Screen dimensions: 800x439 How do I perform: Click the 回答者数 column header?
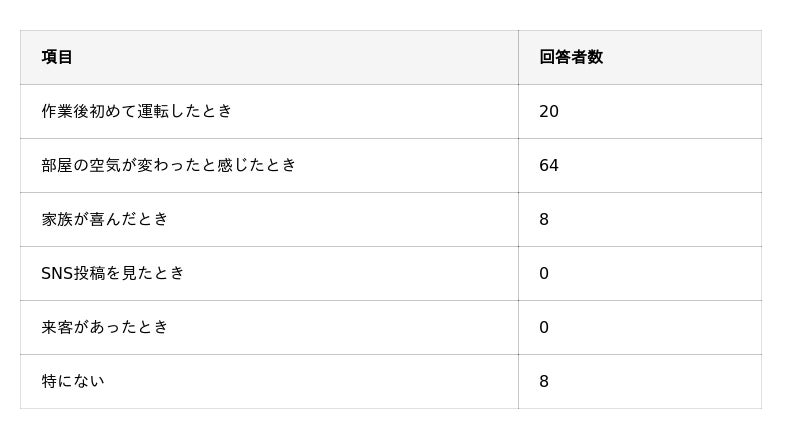pyautogui.click(x=571, y=57)
